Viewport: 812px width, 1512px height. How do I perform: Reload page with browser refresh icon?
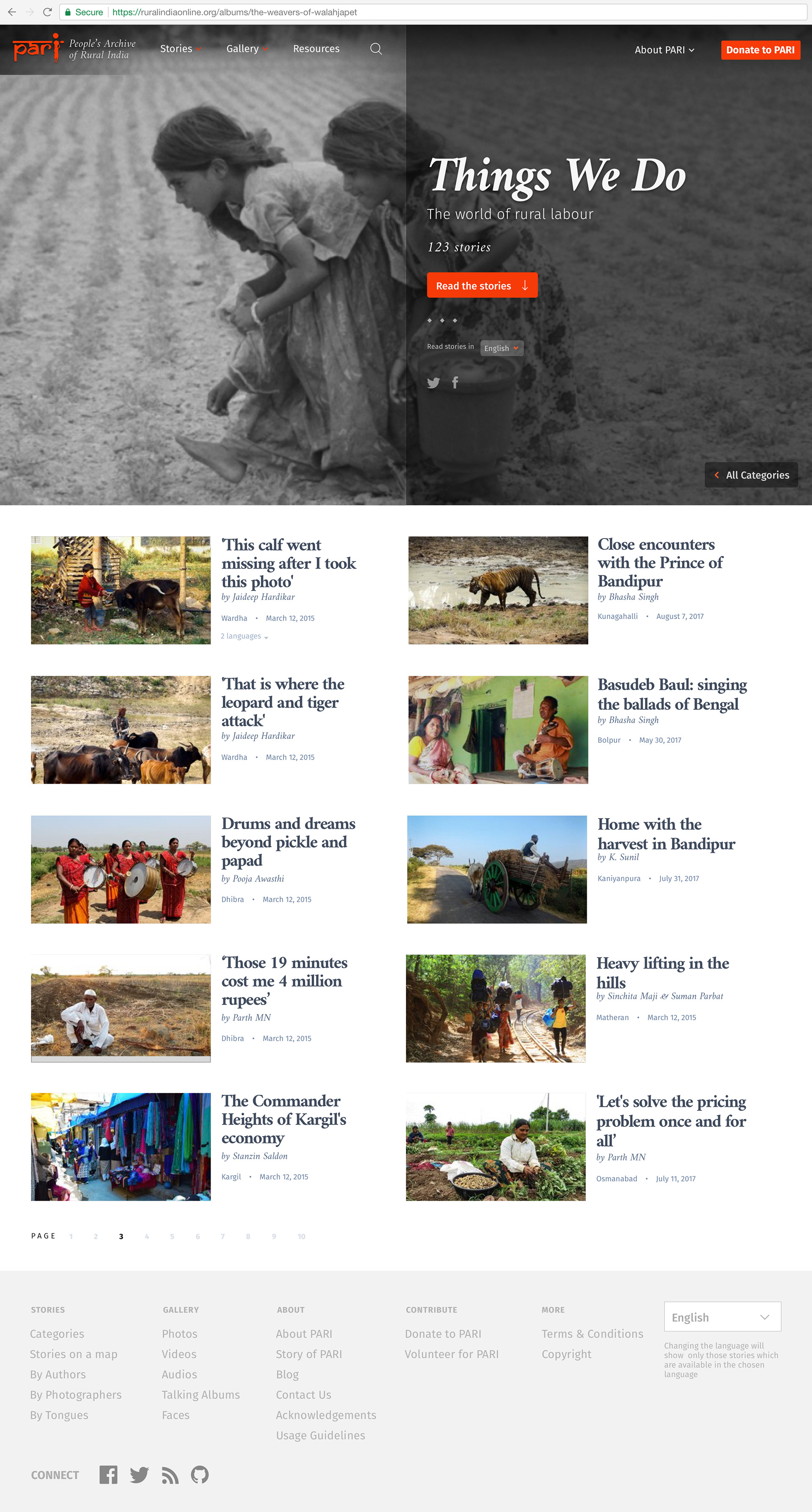coord(47,12)
